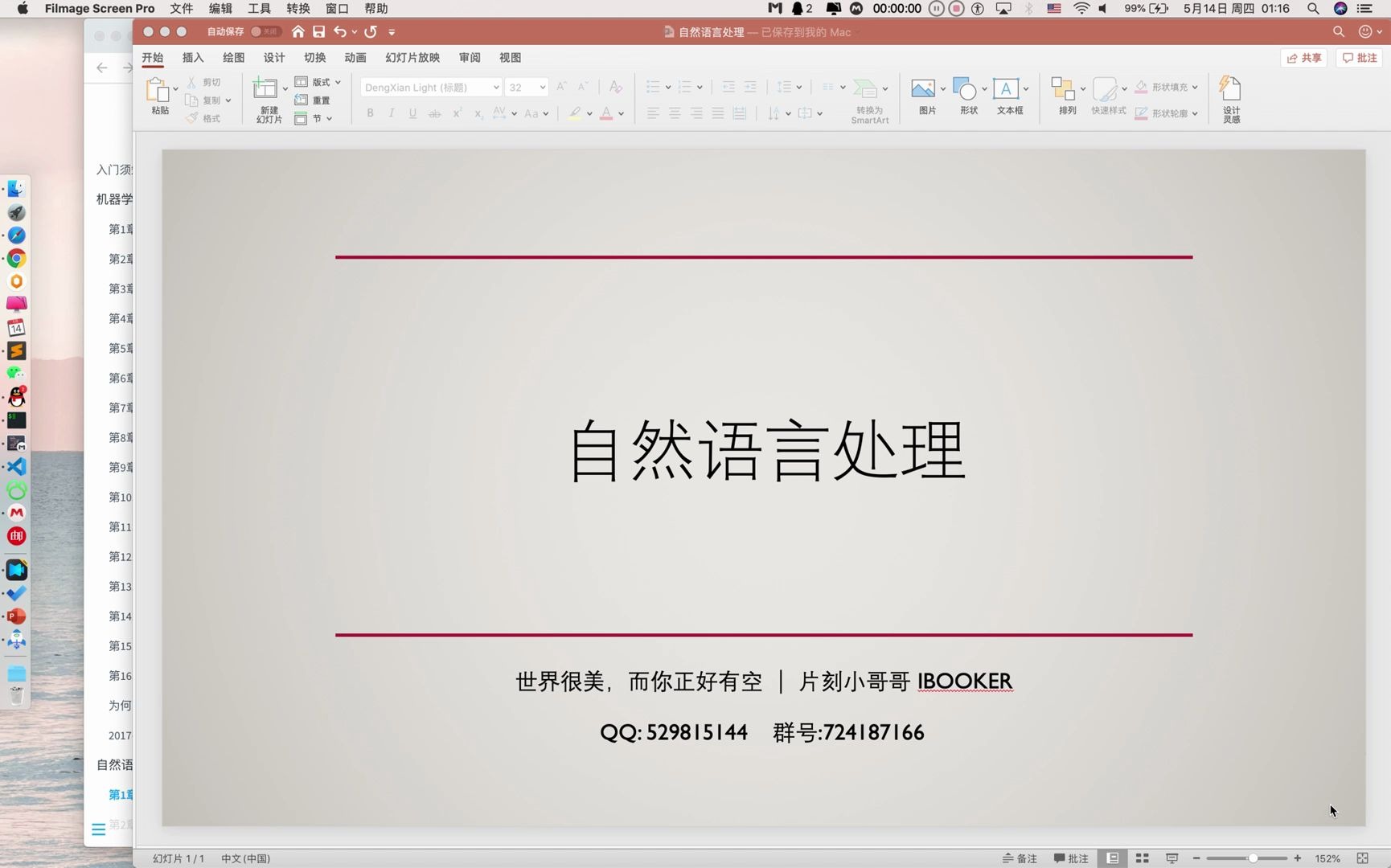Screen dimensions: 1391x868
Task: Insert a text box (文本框)
Action: (1006, 88)
